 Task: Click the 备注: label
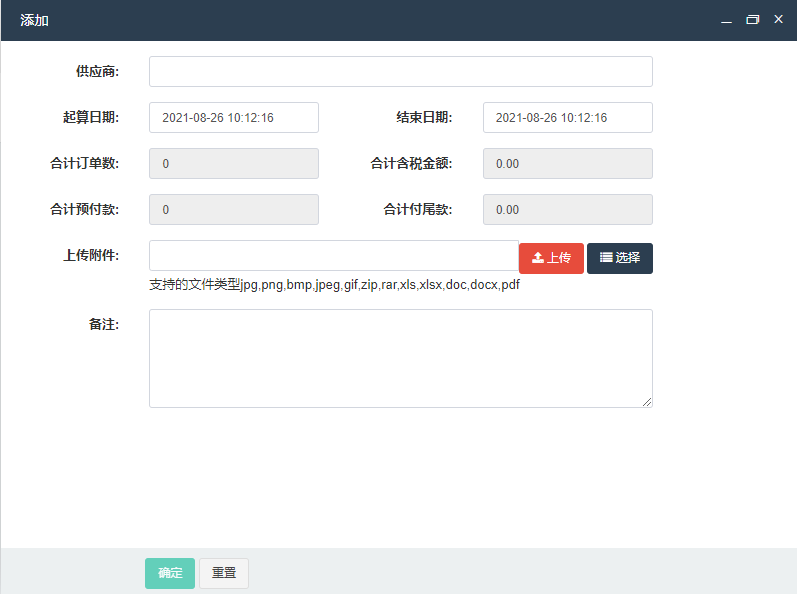point(104,324)
